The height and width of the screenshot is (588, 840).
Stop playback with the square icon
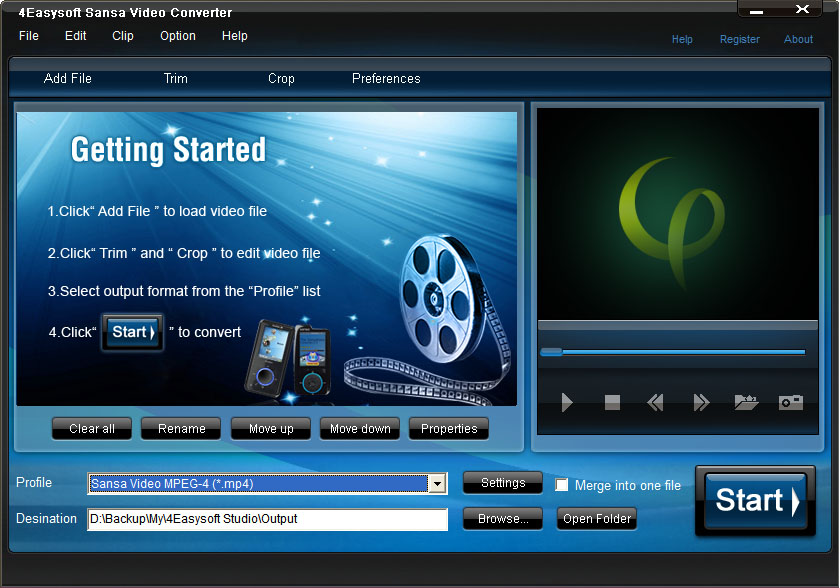[612, 402]
